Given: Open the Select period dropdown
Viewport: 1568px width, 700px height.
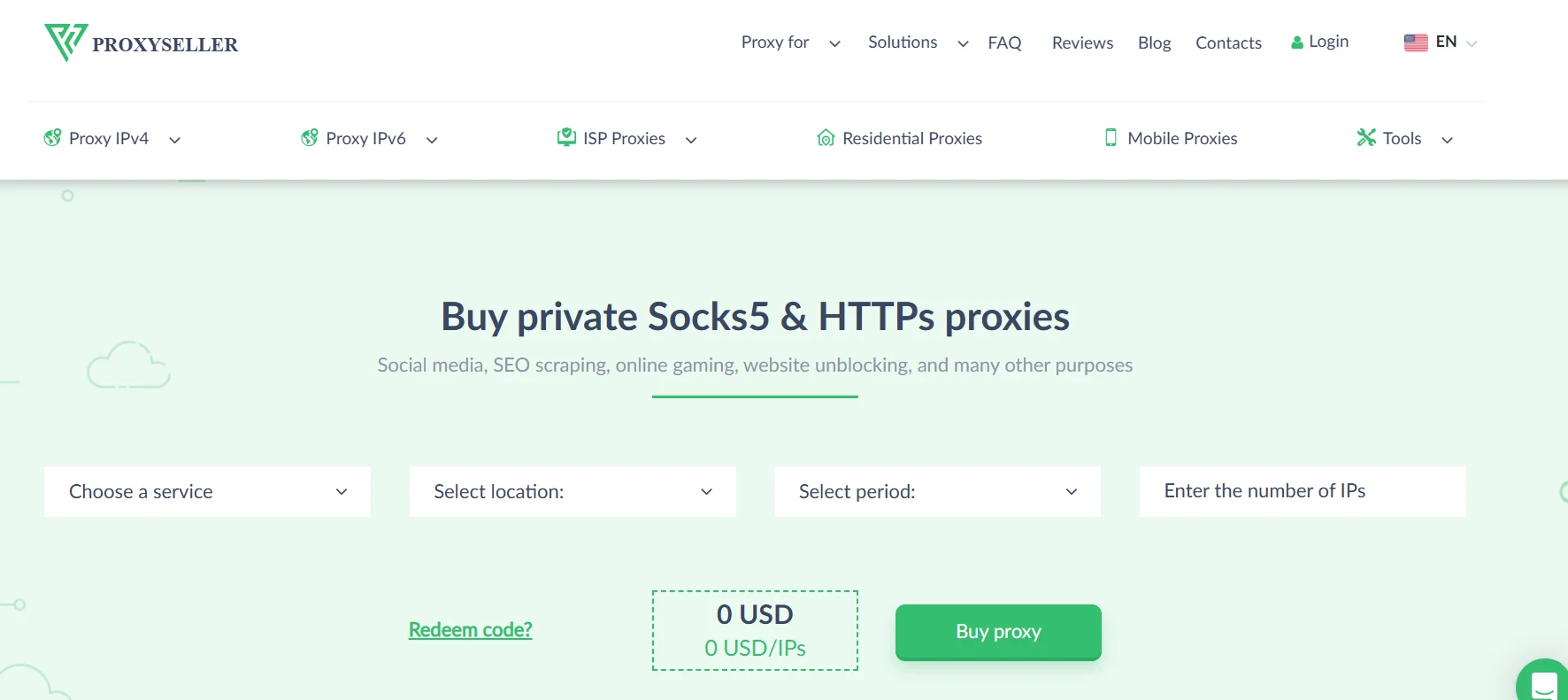Looking at the screenshot, I should tap(937, 491).
